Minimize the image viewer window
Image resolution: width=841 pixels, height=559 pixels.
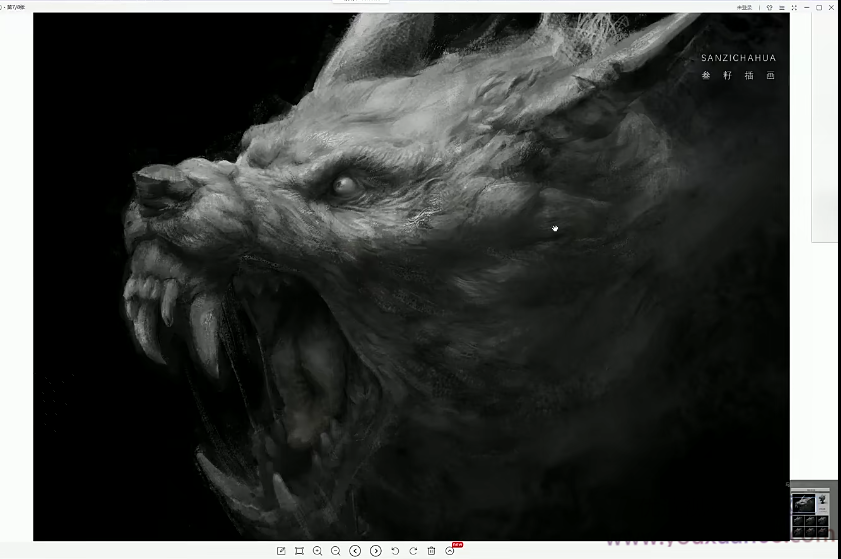[x=806, y=7]
